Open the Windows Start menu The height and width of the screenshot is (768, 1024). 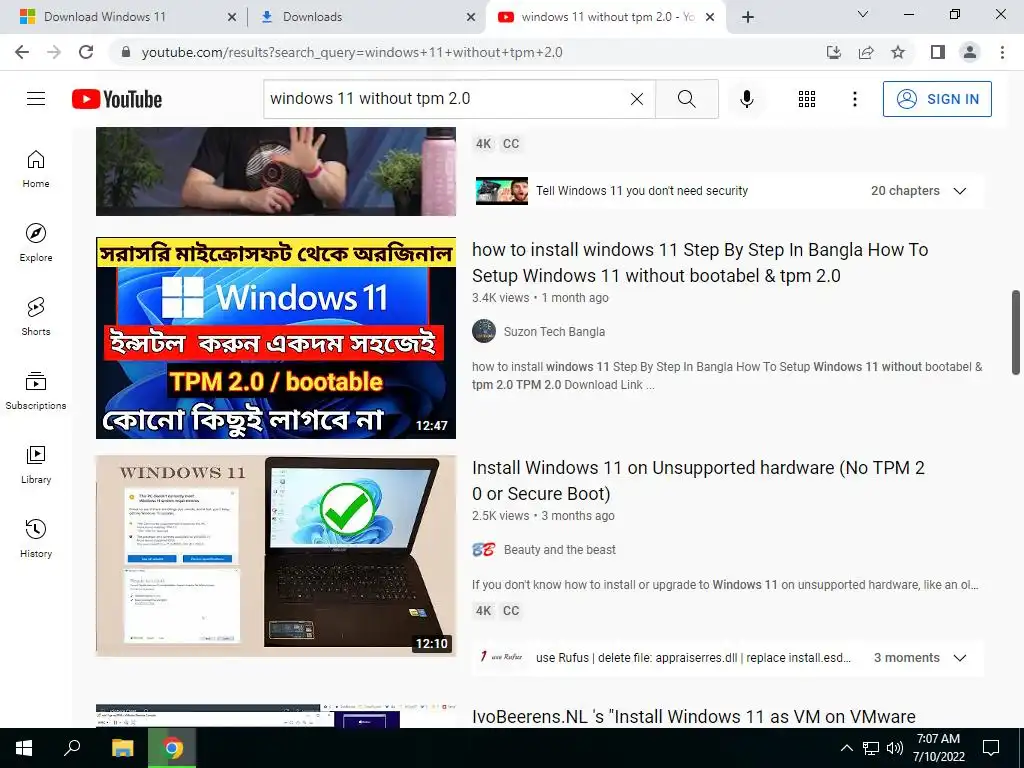(24, 748)
